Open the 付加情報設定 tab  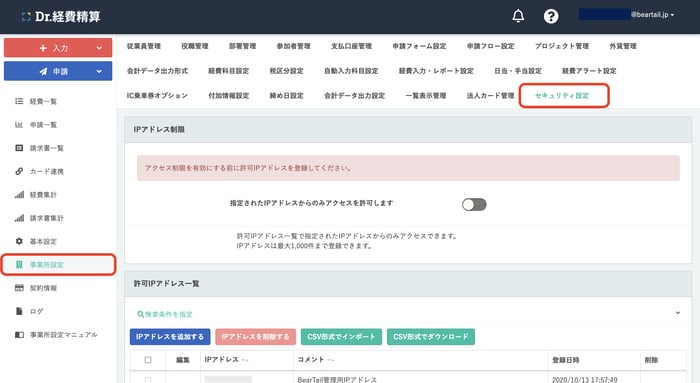229,96
